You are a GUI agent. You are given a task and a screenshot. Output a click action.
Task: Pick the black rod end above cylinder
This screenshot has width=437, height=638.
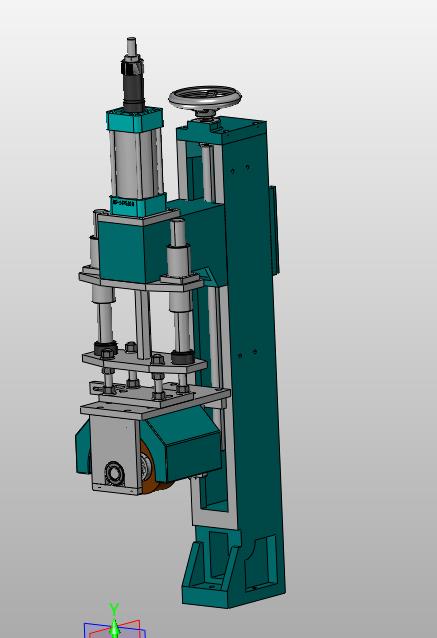pyautogui.click(x=133, y=85)
